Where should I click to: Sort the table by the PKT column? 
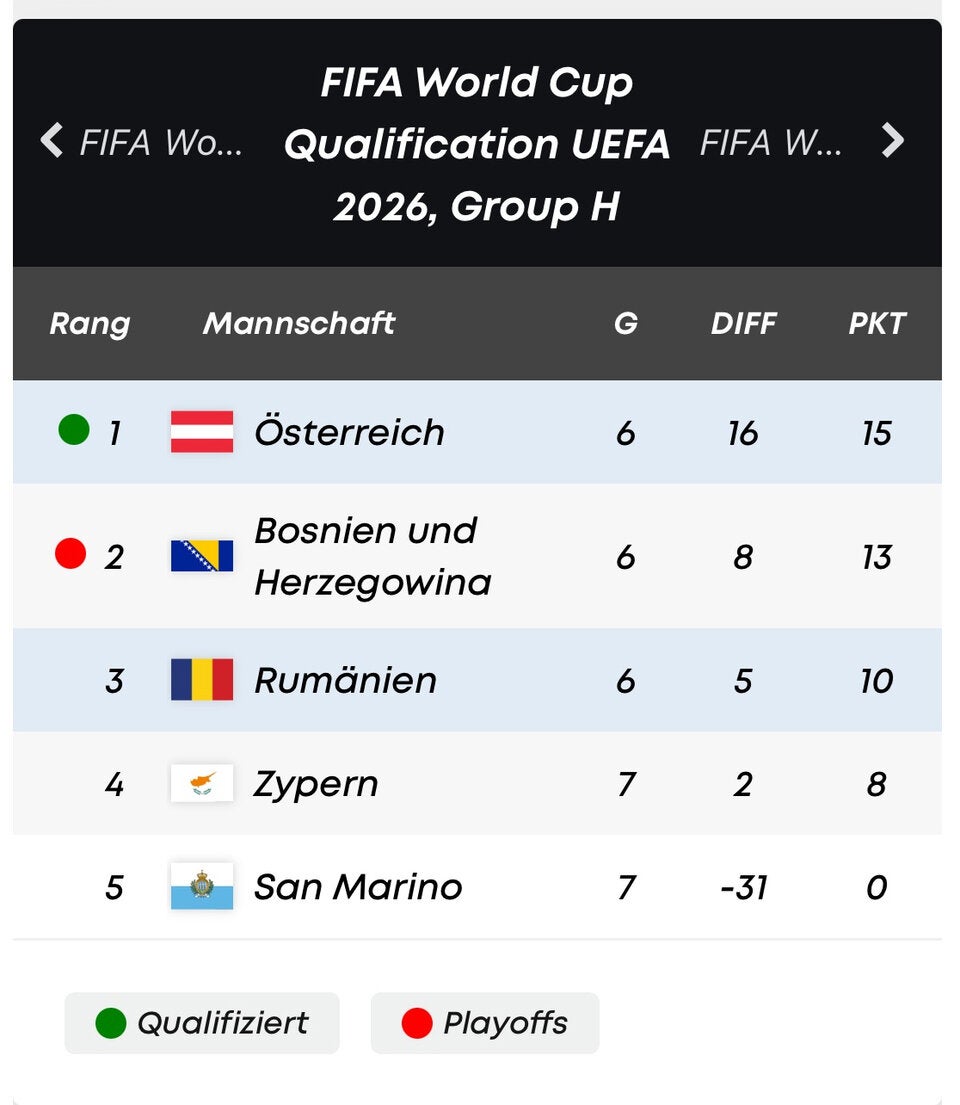tap(877, 324)
